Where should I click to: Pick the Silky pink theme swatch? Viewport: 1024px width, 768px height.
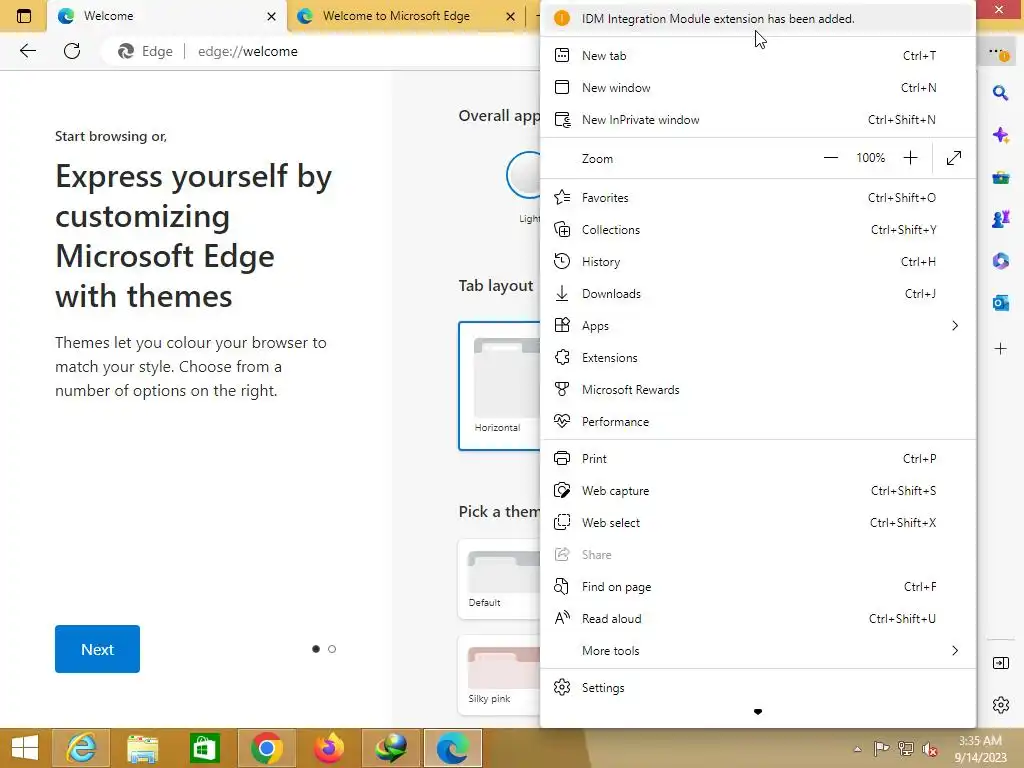click(x=500, y=675)
